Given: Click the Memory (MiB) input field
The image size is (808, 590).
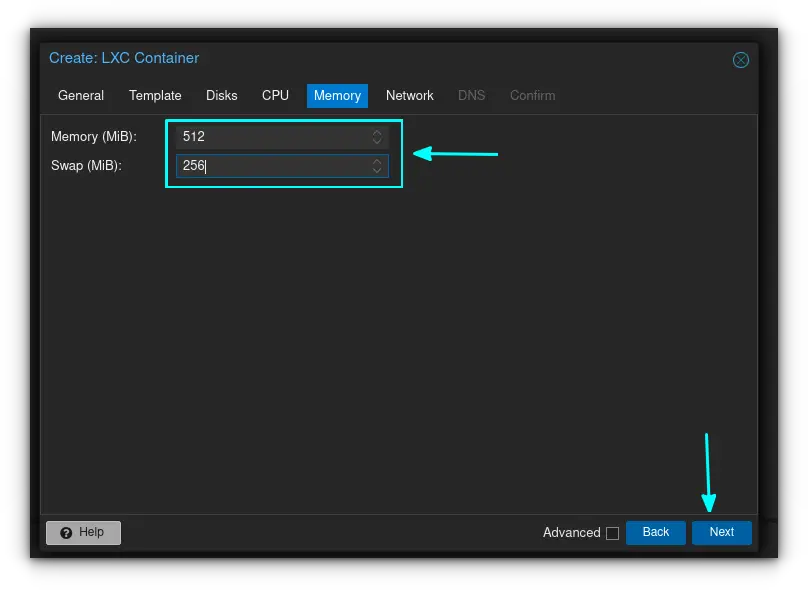Looking at the screenshot, I should tap(282, 137).
